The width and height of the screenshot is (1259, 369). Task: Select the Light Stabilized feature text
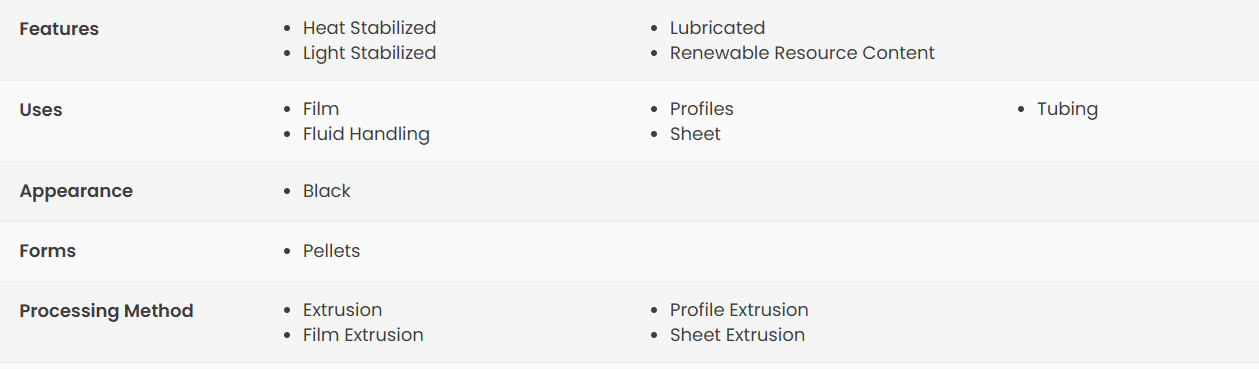(x=369, y=53)
